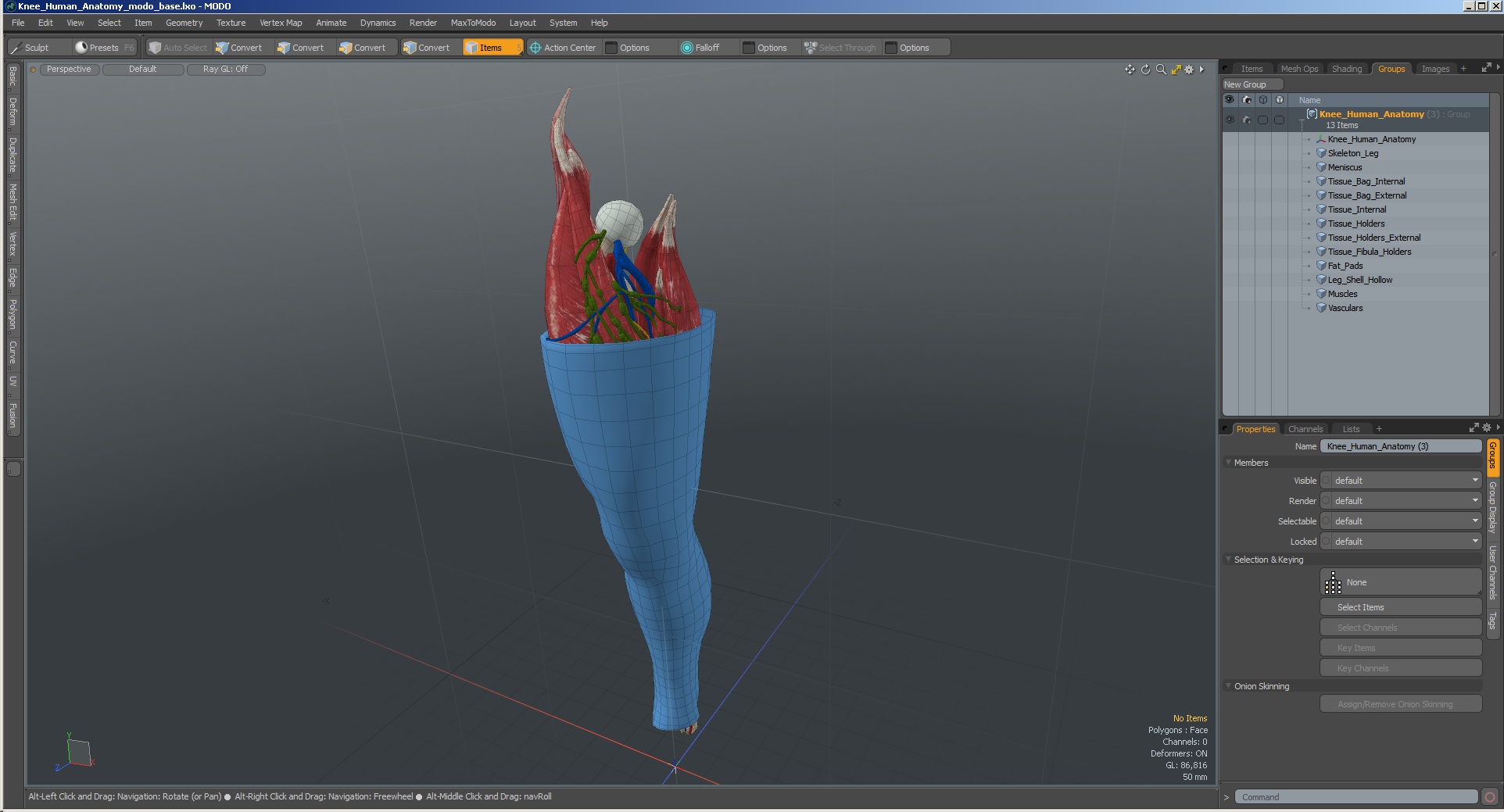Select the Vasculars tree item

(1345, 308)
